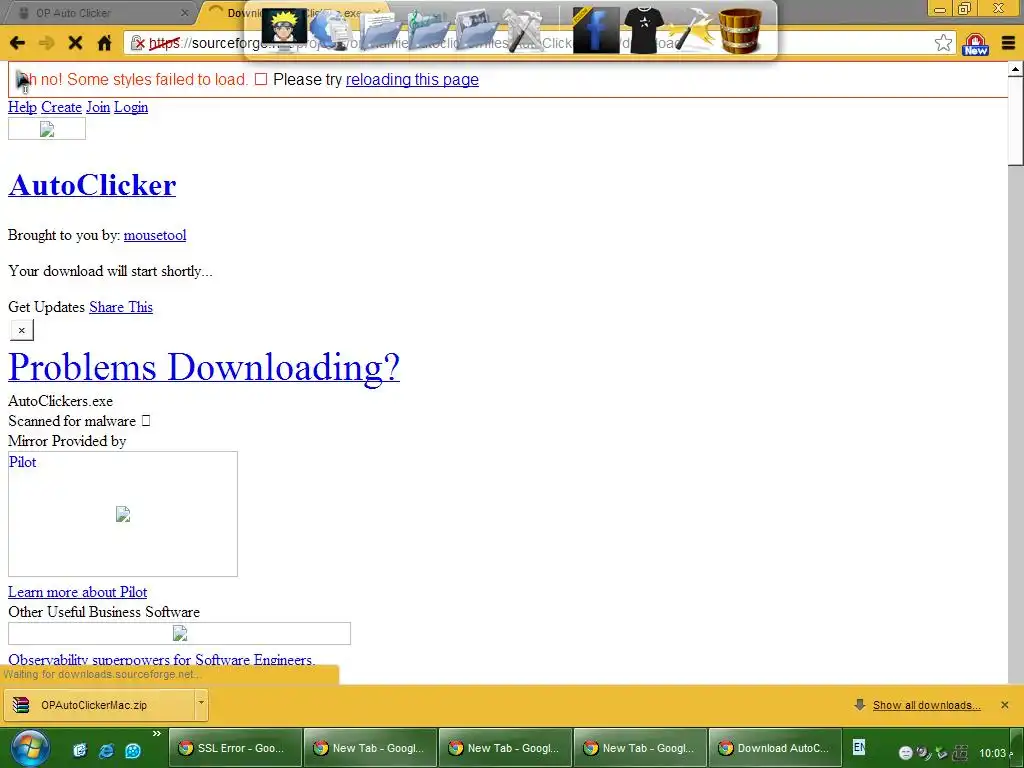Click Show all downloads link

(x=926, y=705)
